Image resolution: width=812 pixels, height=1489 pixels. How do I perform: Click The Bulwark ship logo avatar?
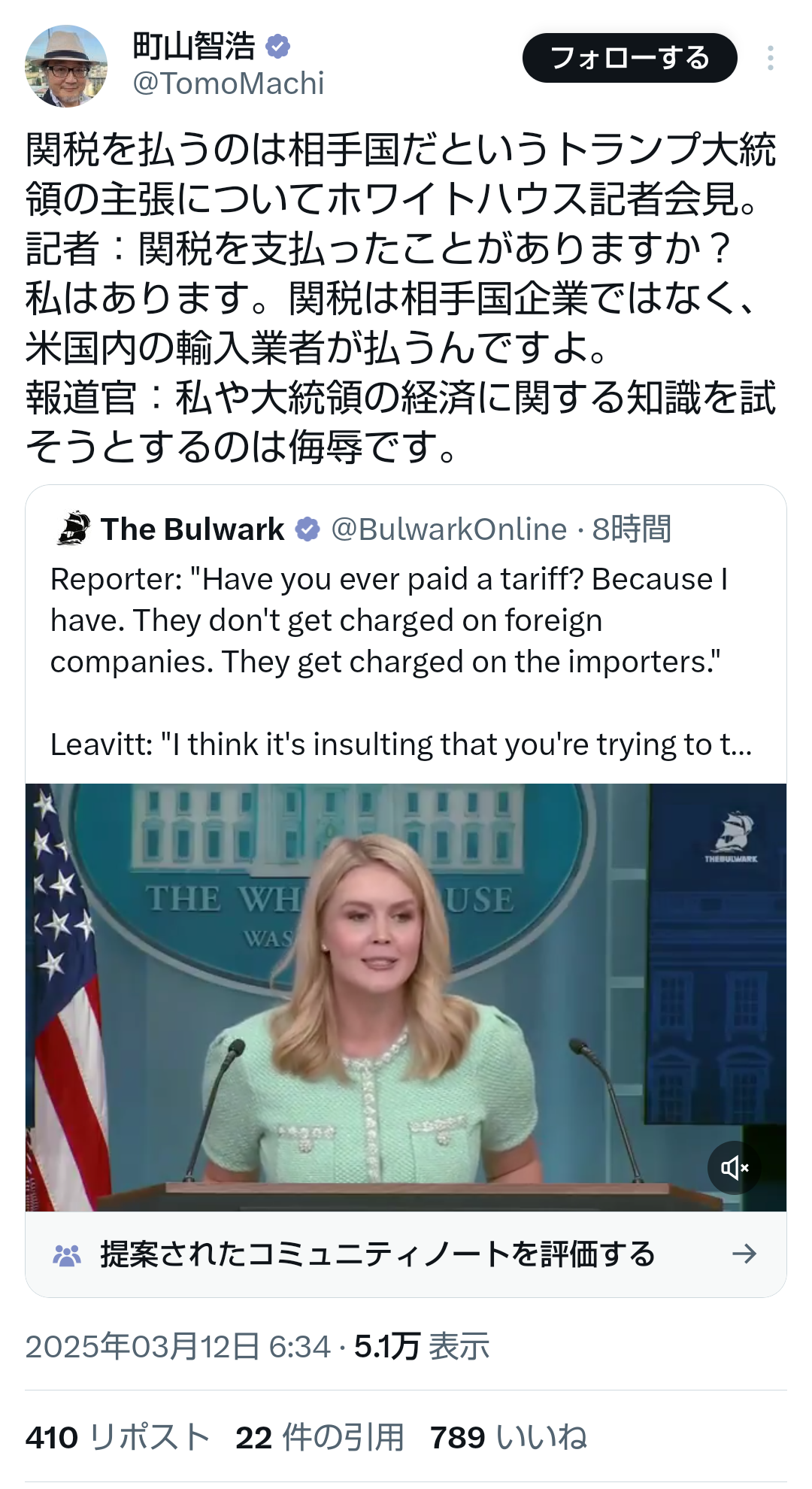[73, 529]
